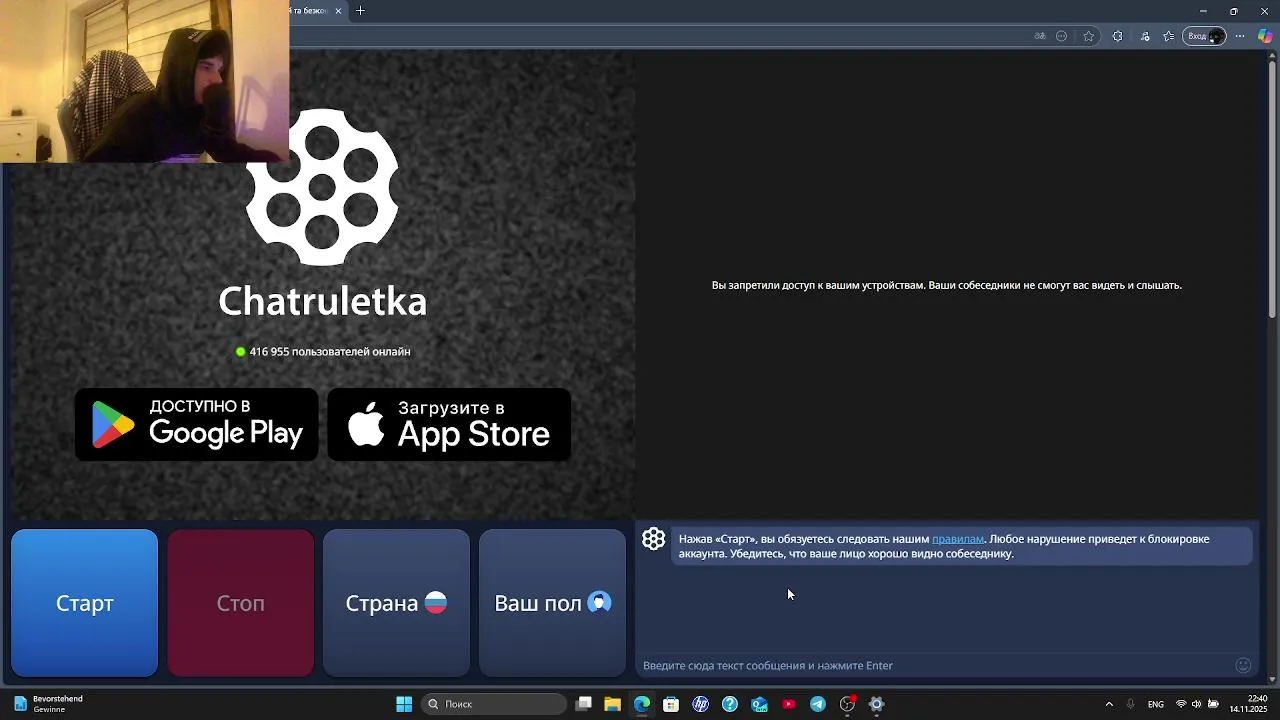Open the HP app on the taskbar

click(x=701, y=704)
